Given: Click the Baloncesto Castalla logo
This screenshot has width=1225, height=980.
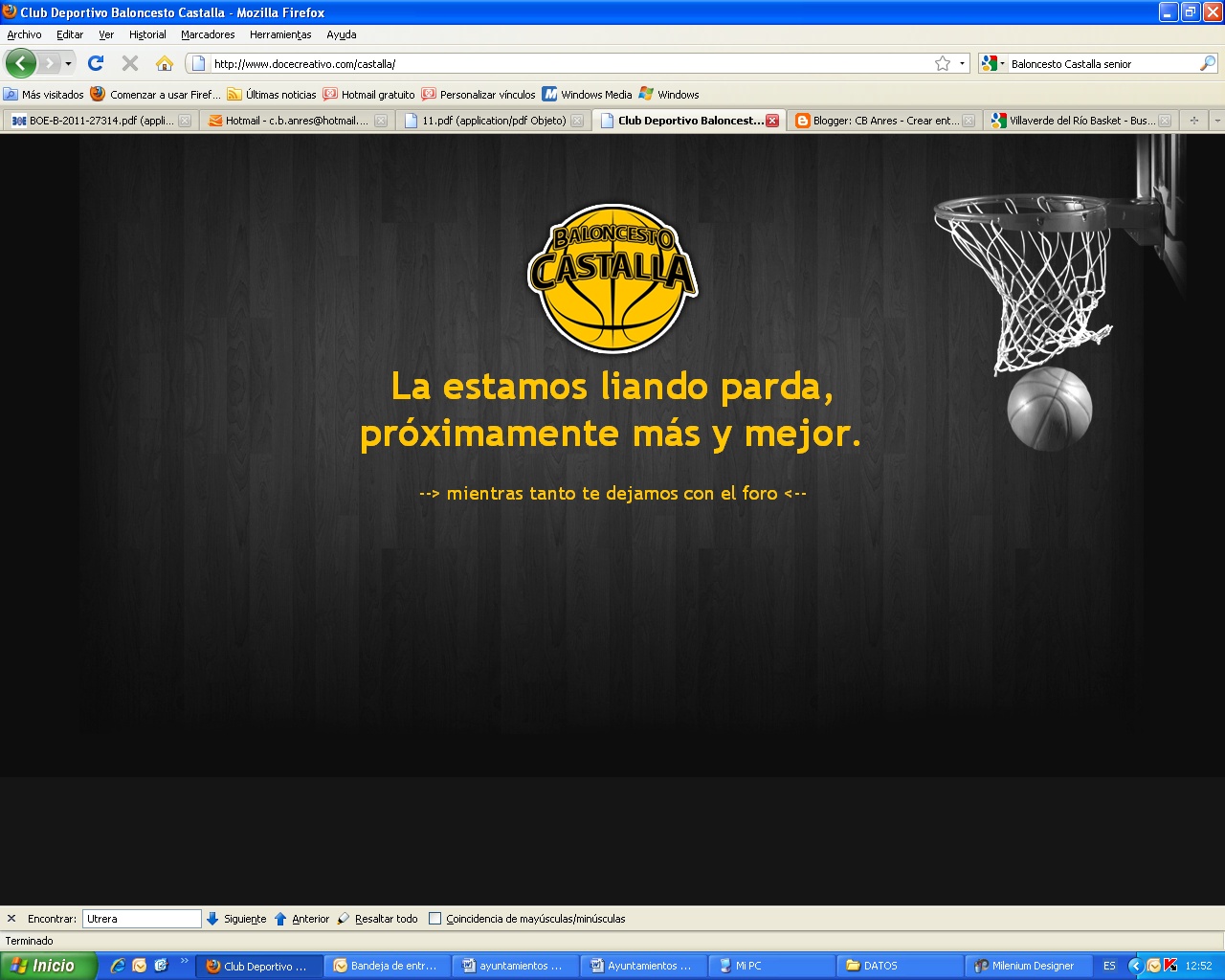Looking at the screenshot, I should pyautogui.click(x=612, y=278).
